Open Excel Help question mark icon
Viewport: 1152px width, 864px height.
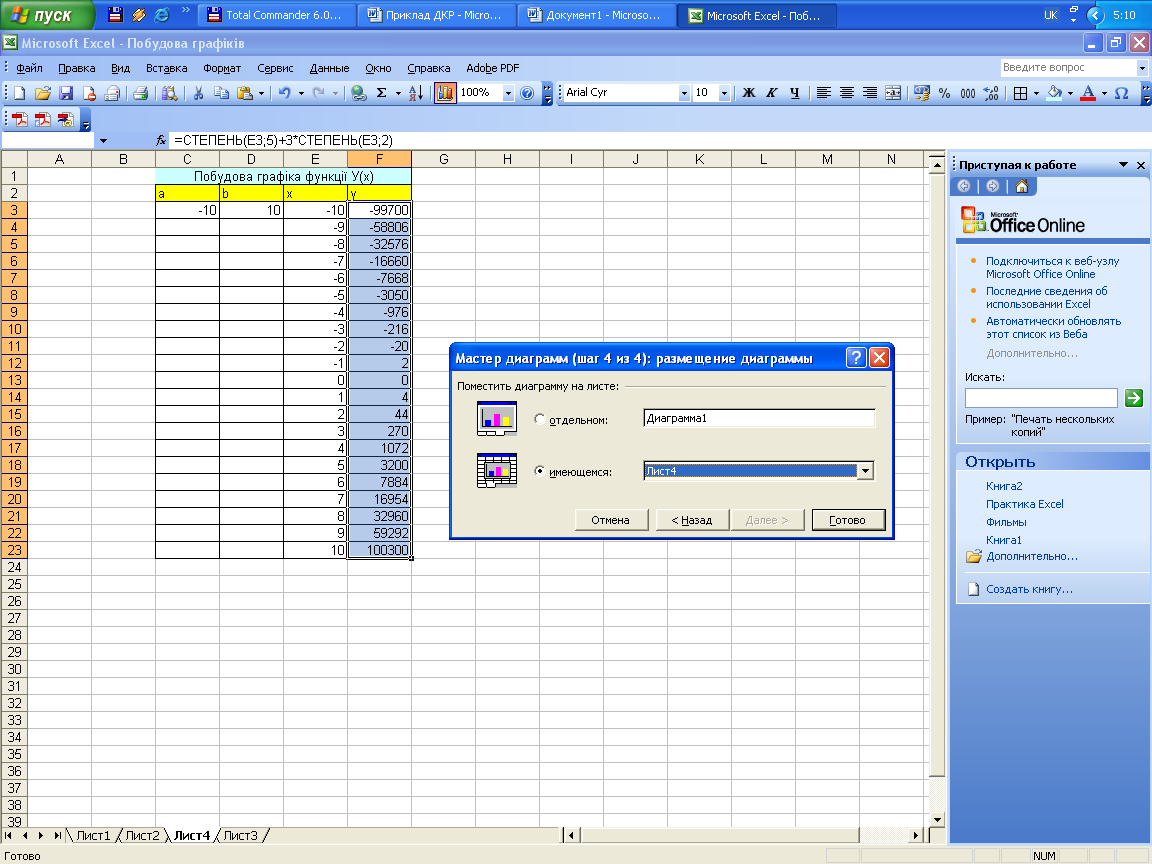click(x=527, y=93)
